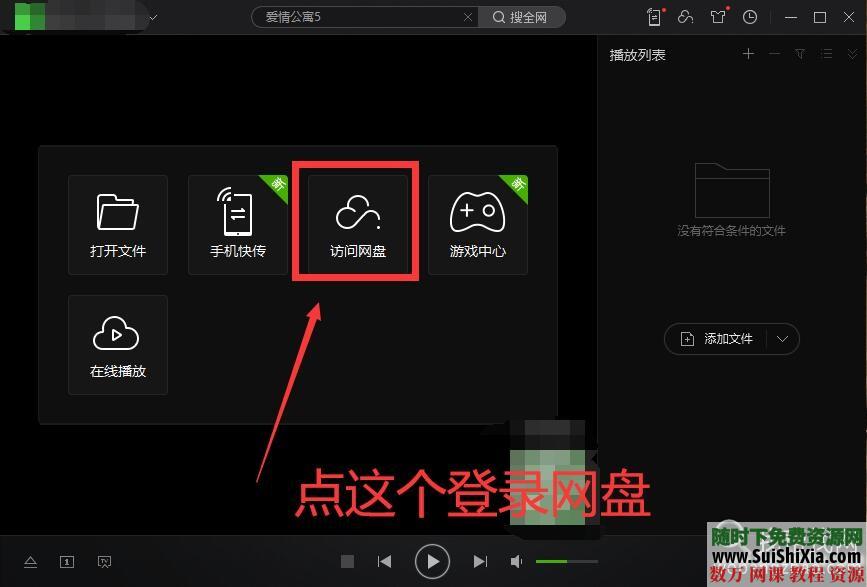
Task: Take a video snapshot via camera icon
Action: click(104, 561)
